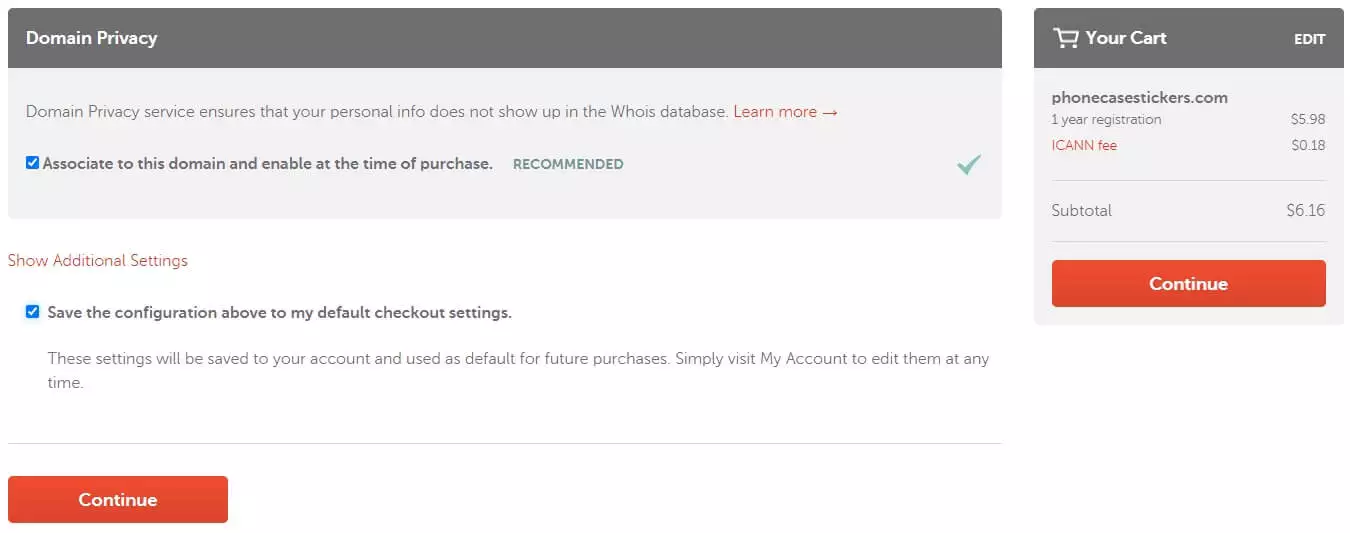Click the Whois database description sentence
The height and width of the screenshot is (533, 1350).
[x=376, y=112]
